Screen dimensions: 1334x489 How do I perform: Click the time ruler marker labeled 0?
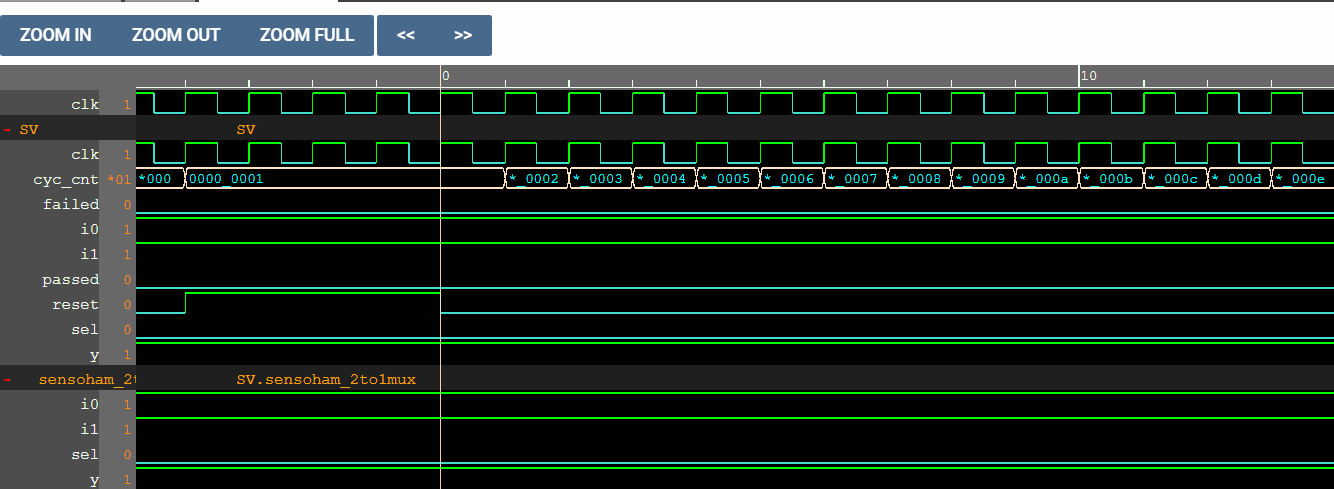pyautogui.click(x=446, y=76)
